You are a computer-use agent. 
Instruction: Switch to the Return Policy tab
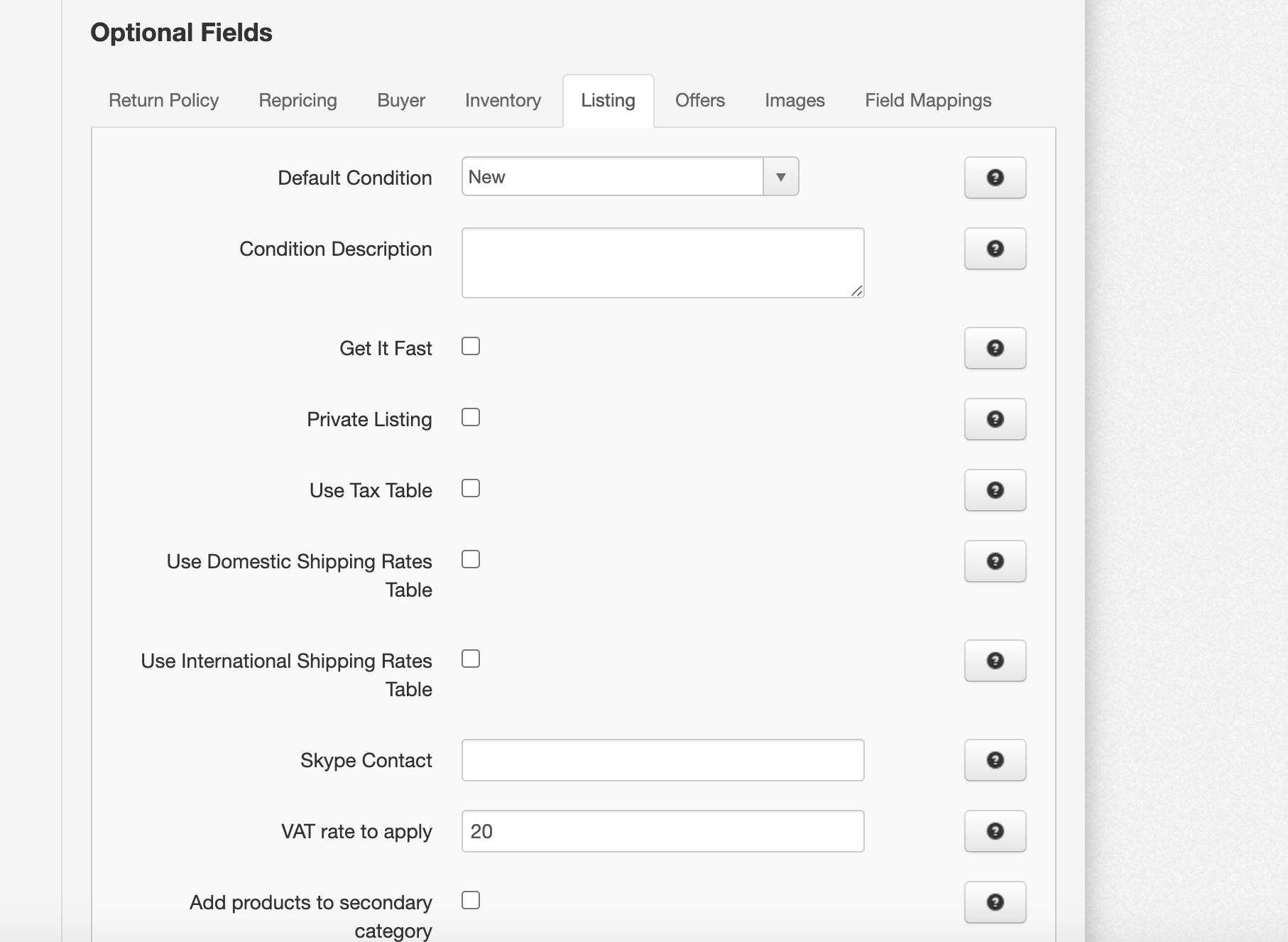click(163, 100)
